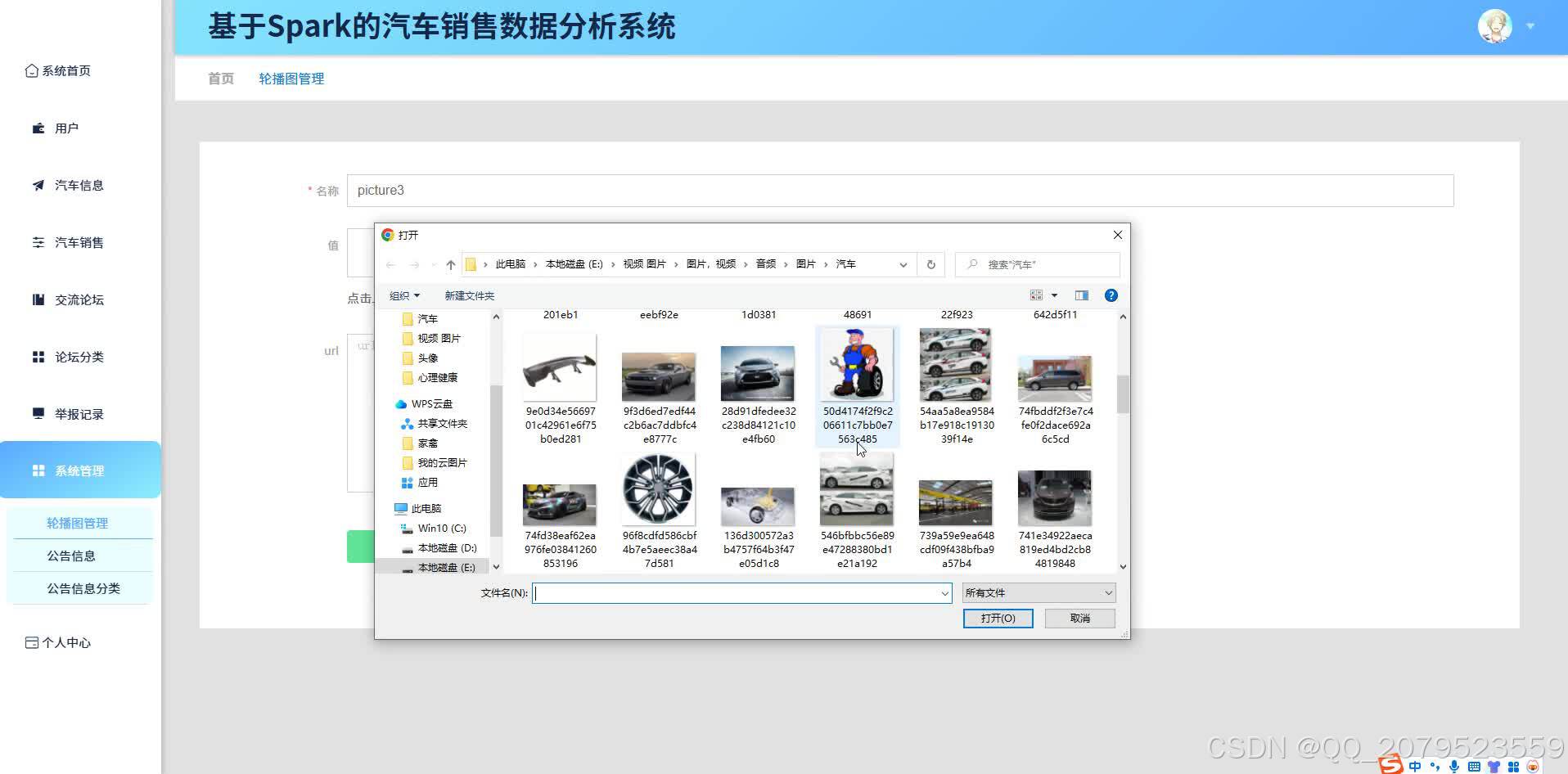Go to the 首页 breadcrumb tab
Viewport: 1568px width, 774px height.
221,79
